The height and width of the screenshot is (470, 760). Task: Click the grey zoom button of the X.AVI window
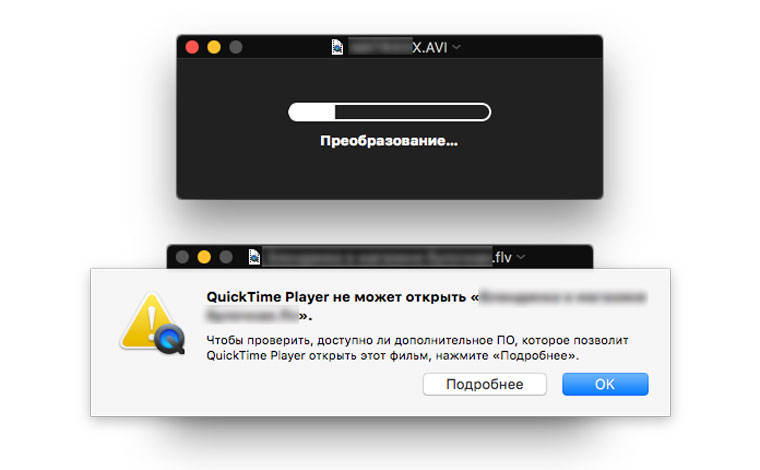click(x=236, y=47)
